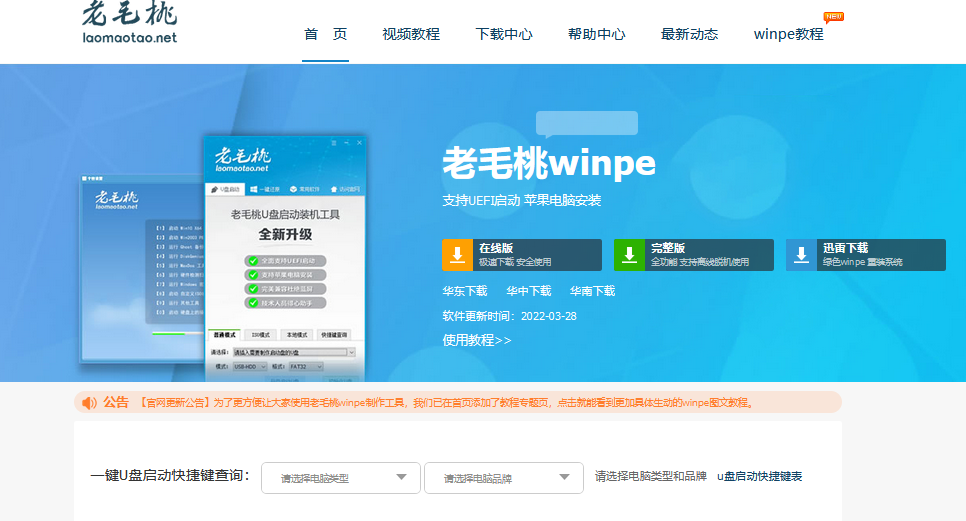Image resolution: width=966 pixels, height=521 pixels.
Task: Open 帮助中心 in the navigation bar
Action: coord(596,34)
